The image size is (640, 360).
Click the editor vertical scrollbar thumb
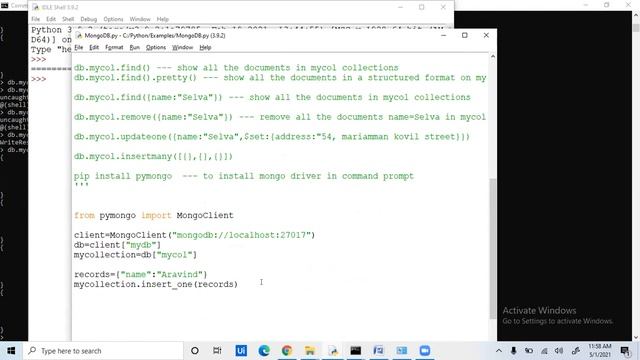pyautogui.click(x=493, y=249)
